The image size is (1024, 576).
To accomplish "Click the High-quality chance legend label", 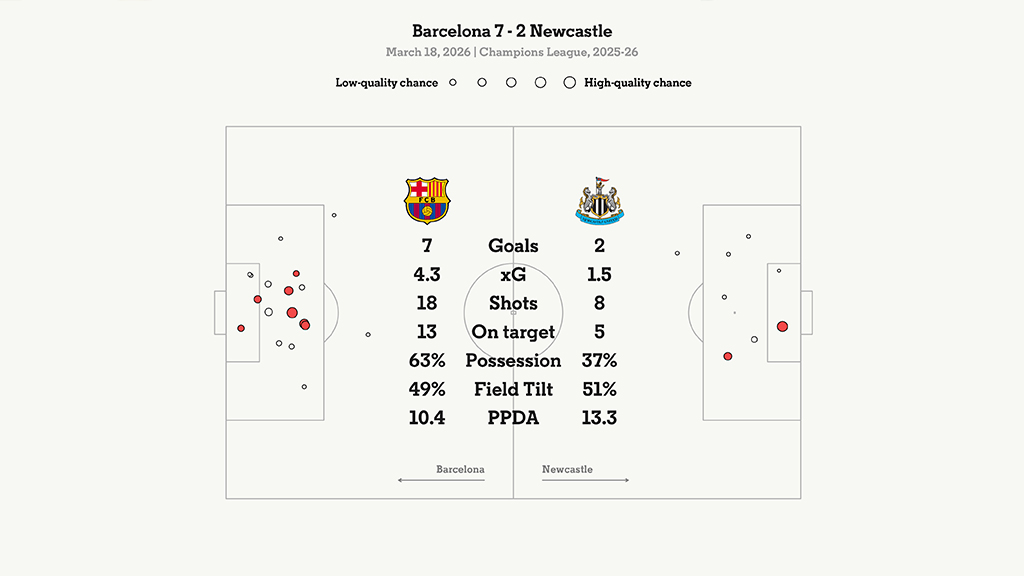I will coord(638,83).
